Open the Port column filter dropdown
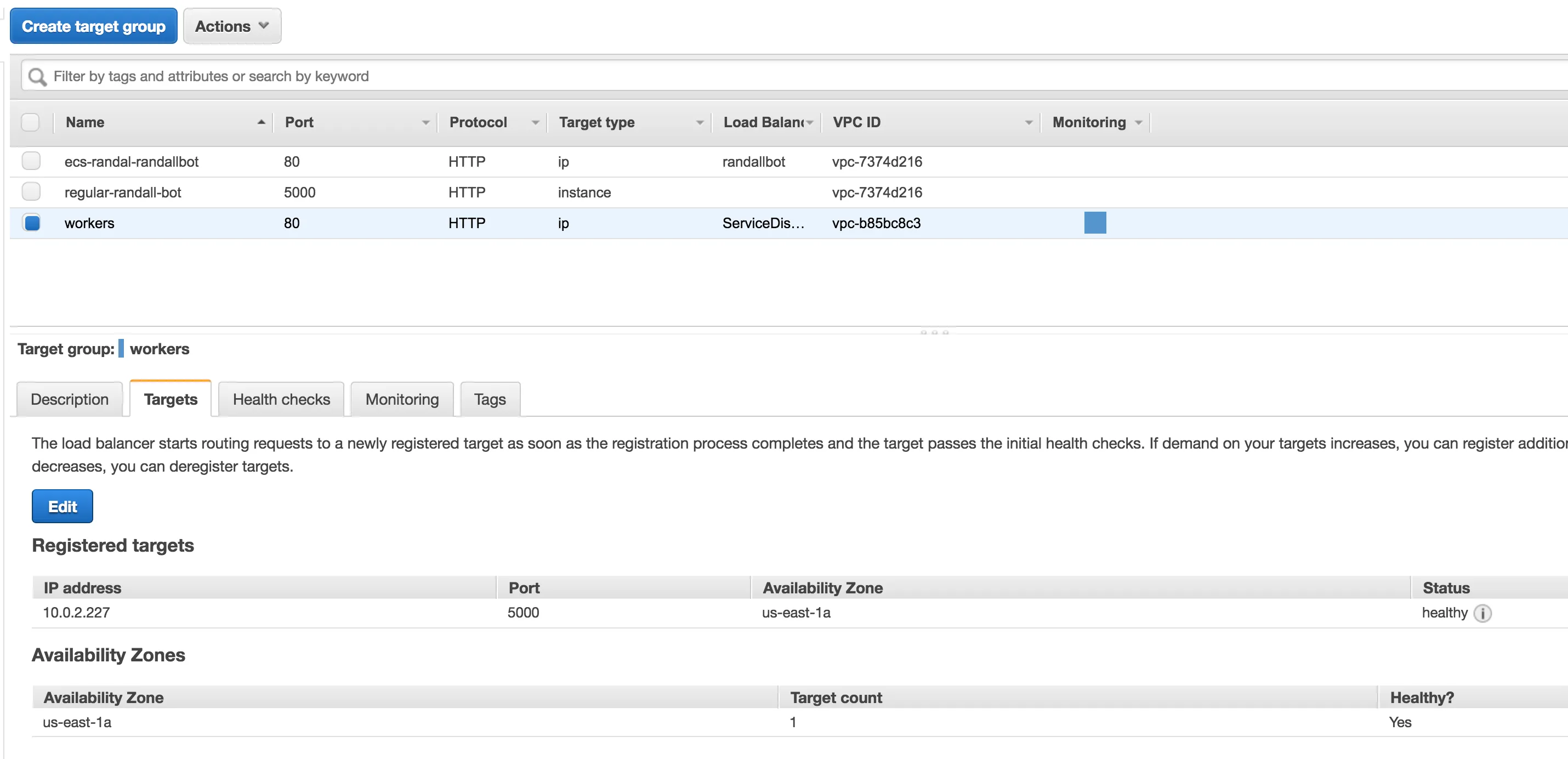1568x759 pixels. pos(425,123)
